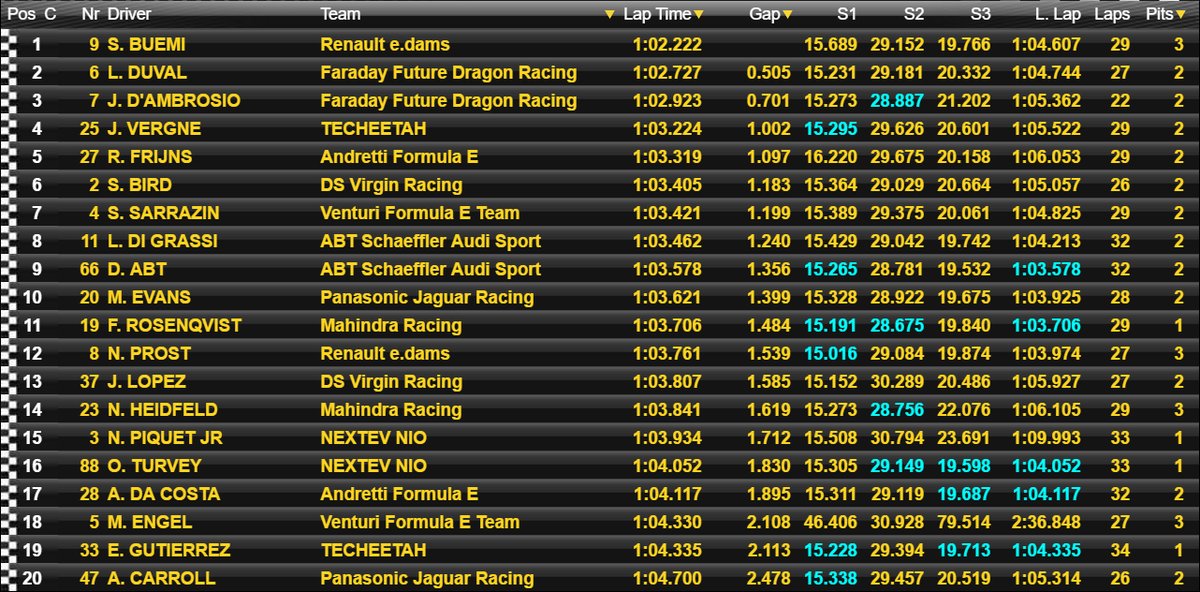Select driver S. BIRD
The image size is (1200, 592).
(139, 185)
